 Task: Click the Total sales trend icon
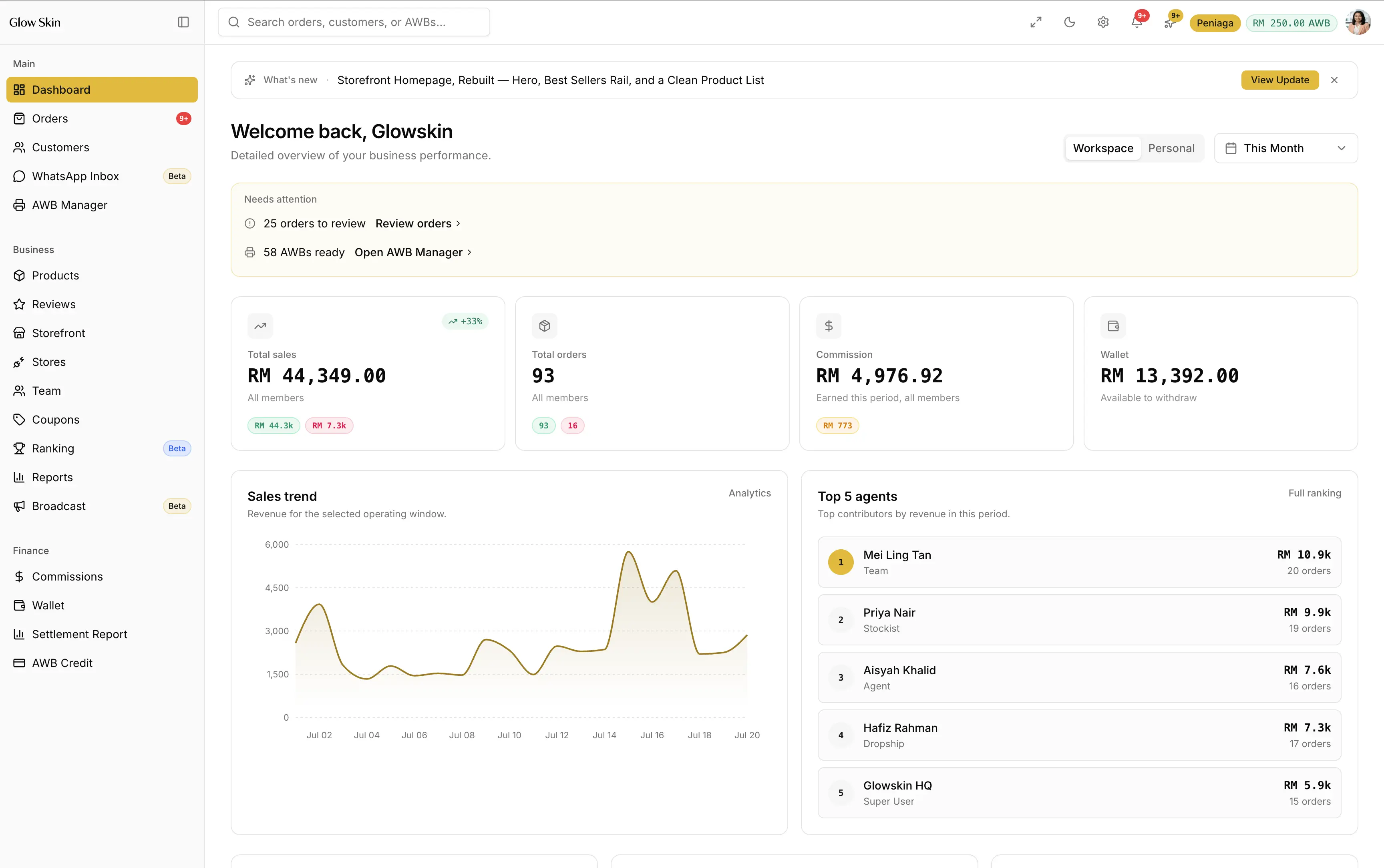[x=260, y=326]
